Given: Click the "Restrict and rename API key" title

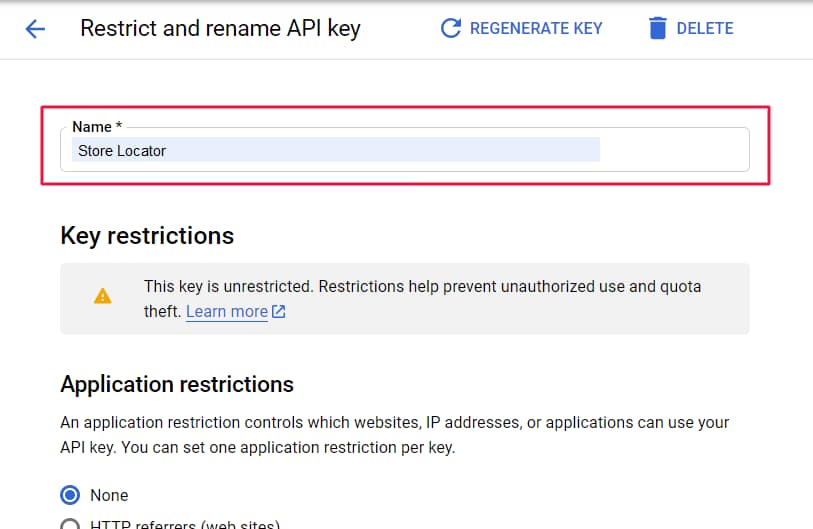Looking at the screenshot, I should (220, 28).
